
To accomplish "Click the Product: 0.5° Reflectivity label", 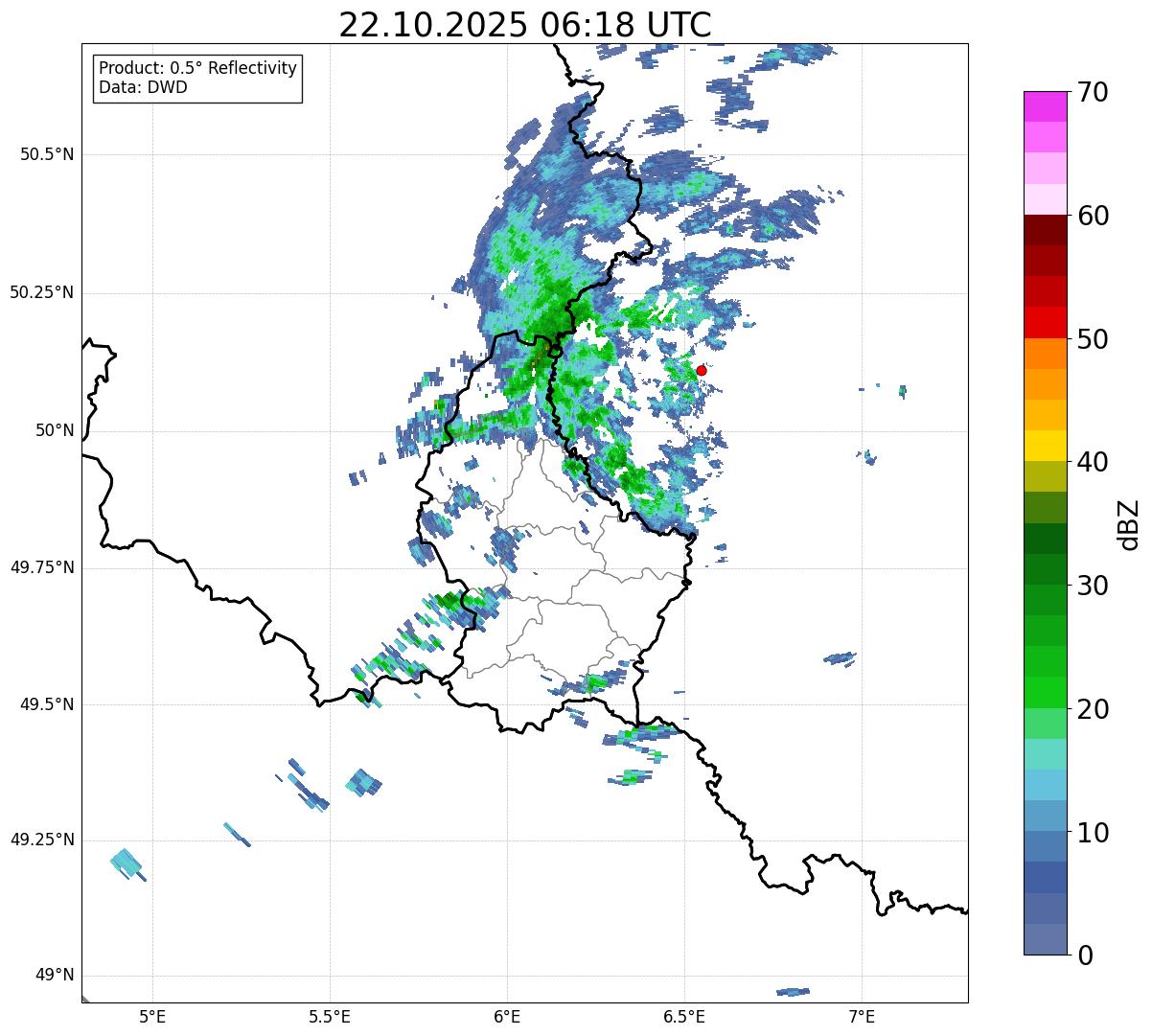I will 197,69.
